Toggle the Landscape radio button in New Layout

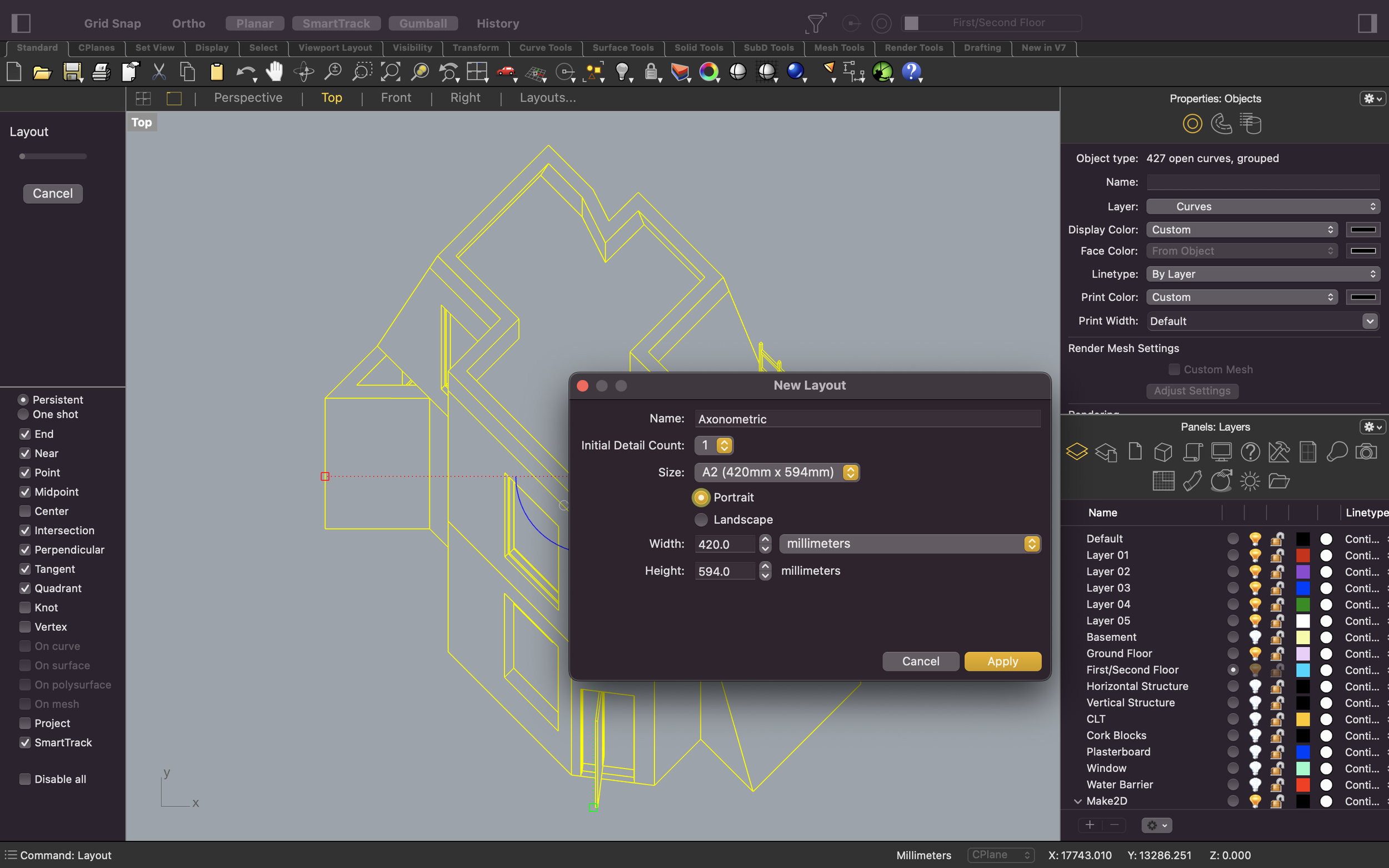coord(701,519)
